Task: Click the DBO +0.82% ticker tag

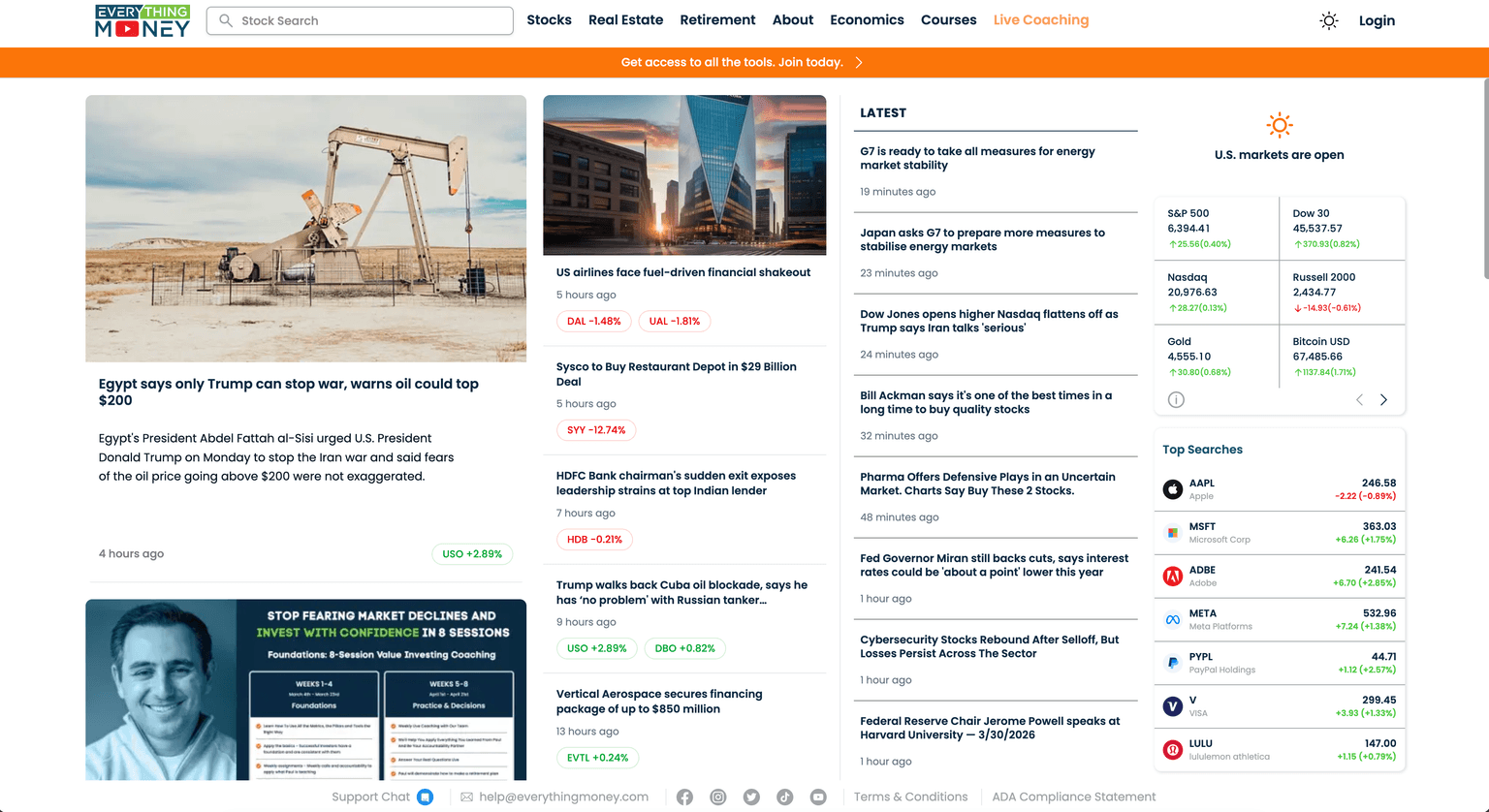Action: click(684, 648)
